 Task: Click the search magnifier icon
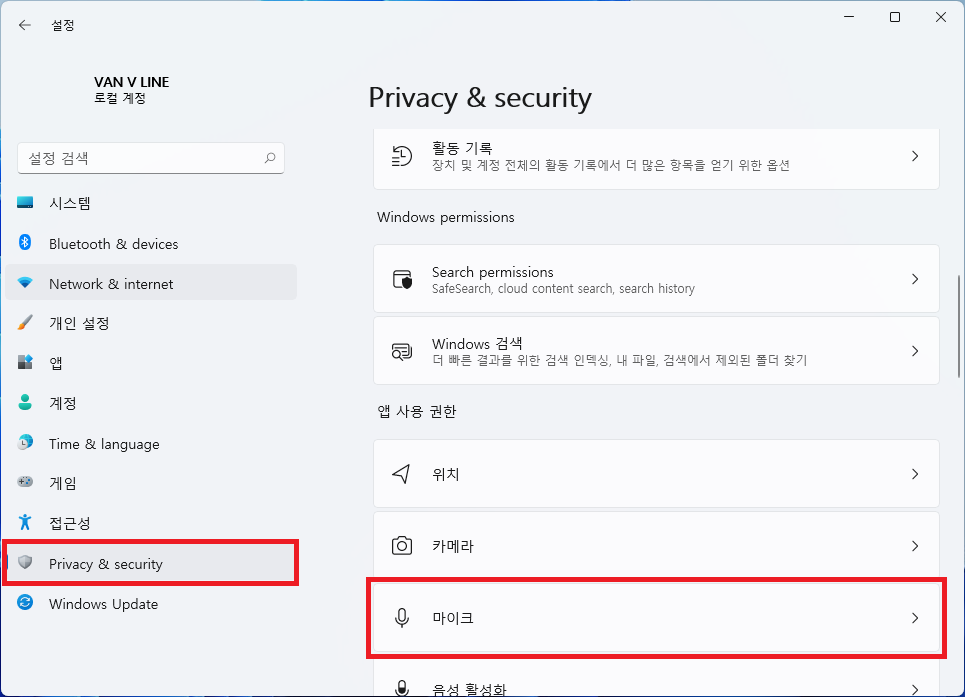coord(270,158)
